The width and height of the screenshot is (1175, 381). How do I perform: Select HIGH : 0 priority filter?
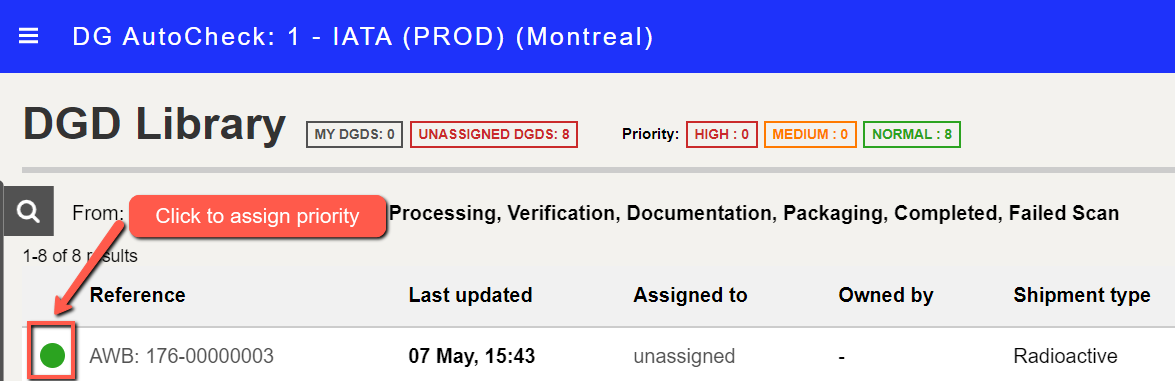pyautogui.click(x=722, y=134)
